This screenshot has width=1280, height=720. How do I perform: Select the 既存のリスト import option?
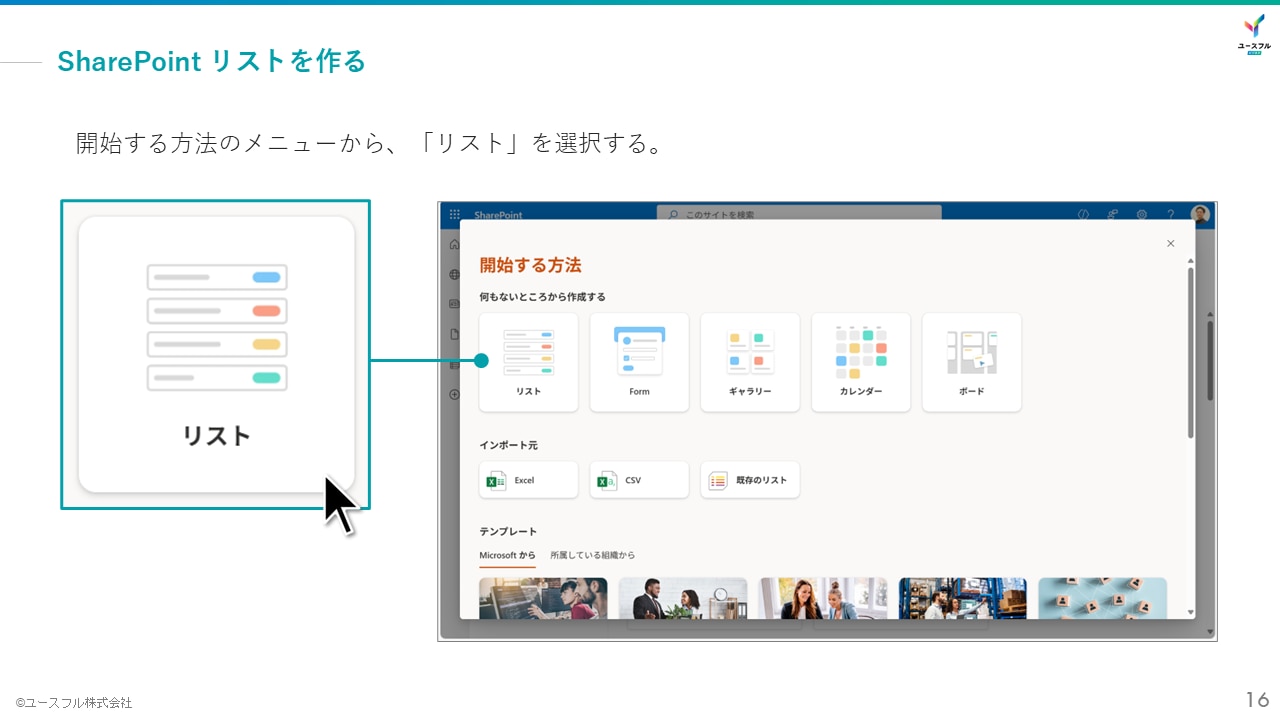point(750,480)
